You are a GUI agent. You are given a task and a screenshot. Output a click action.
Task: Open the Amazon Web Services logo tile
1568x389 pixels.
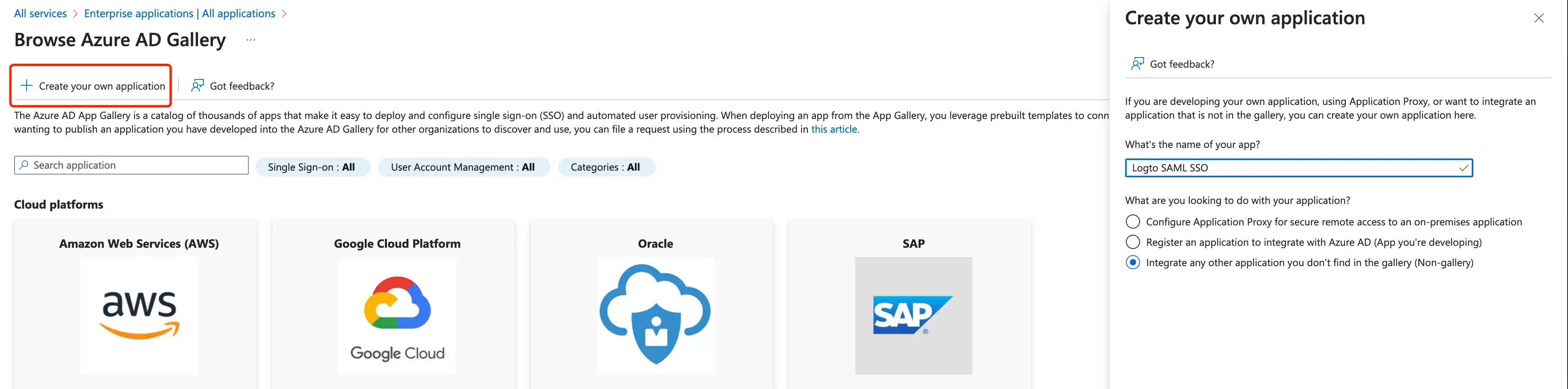click(x=139, y=315)
